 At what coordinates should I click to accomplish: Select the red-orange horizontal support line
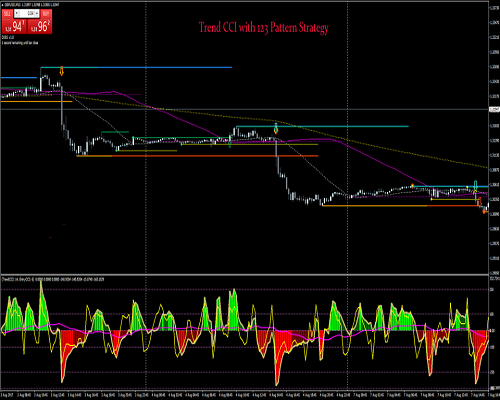click(x=197, y=156)
